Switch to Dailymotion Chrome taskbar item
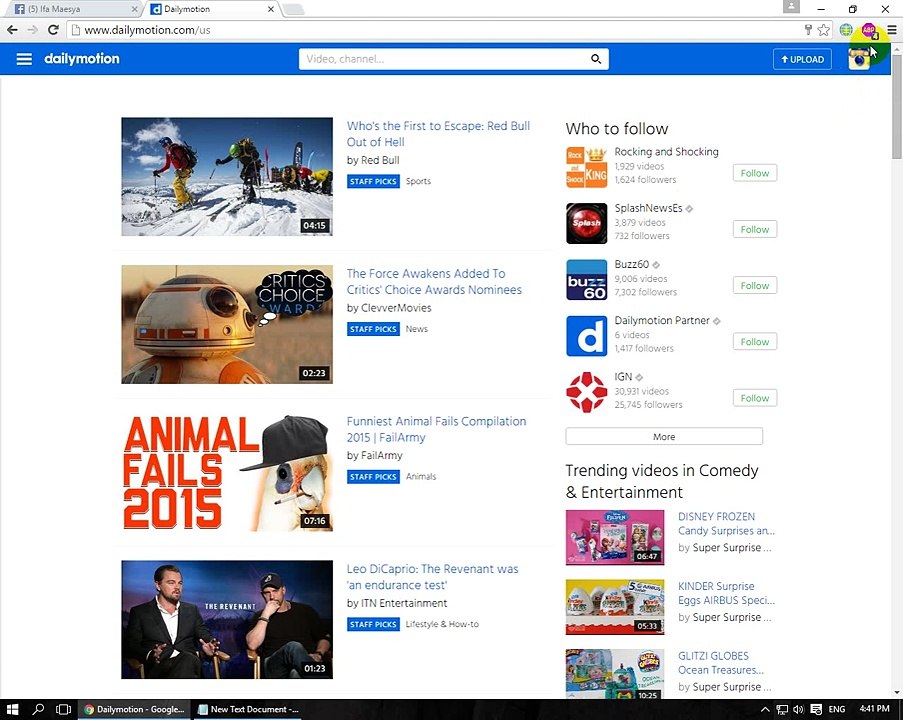 (135, 709)
